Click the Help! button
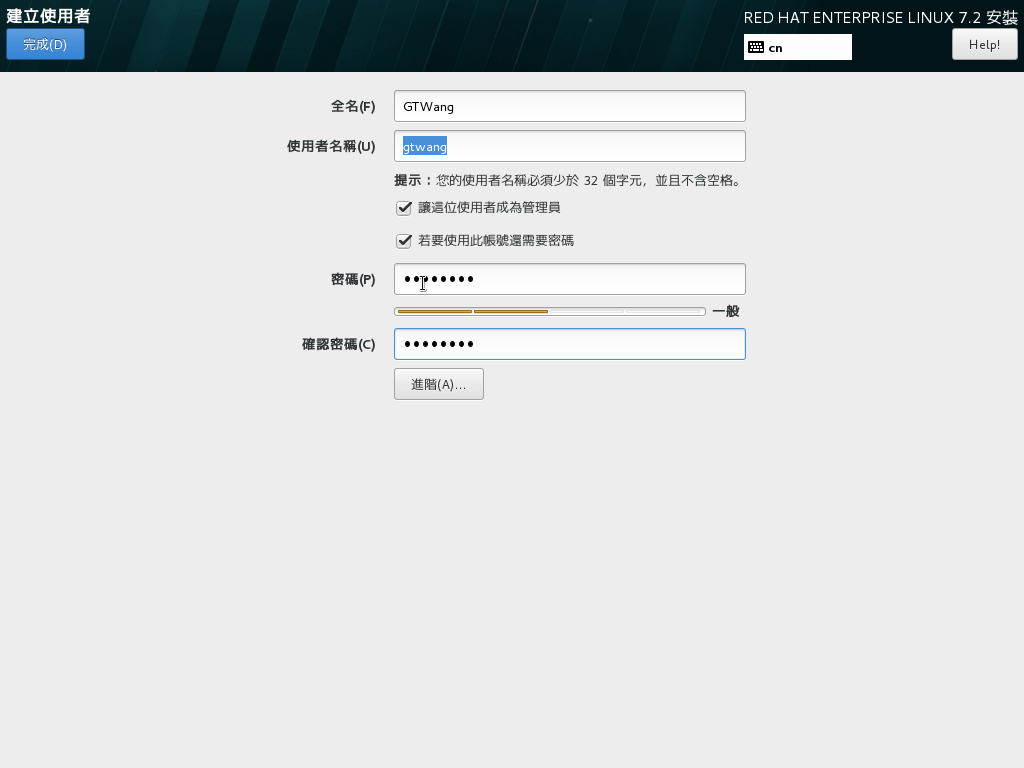This screenshot has width=1024, height=768. tap(984, 43)
